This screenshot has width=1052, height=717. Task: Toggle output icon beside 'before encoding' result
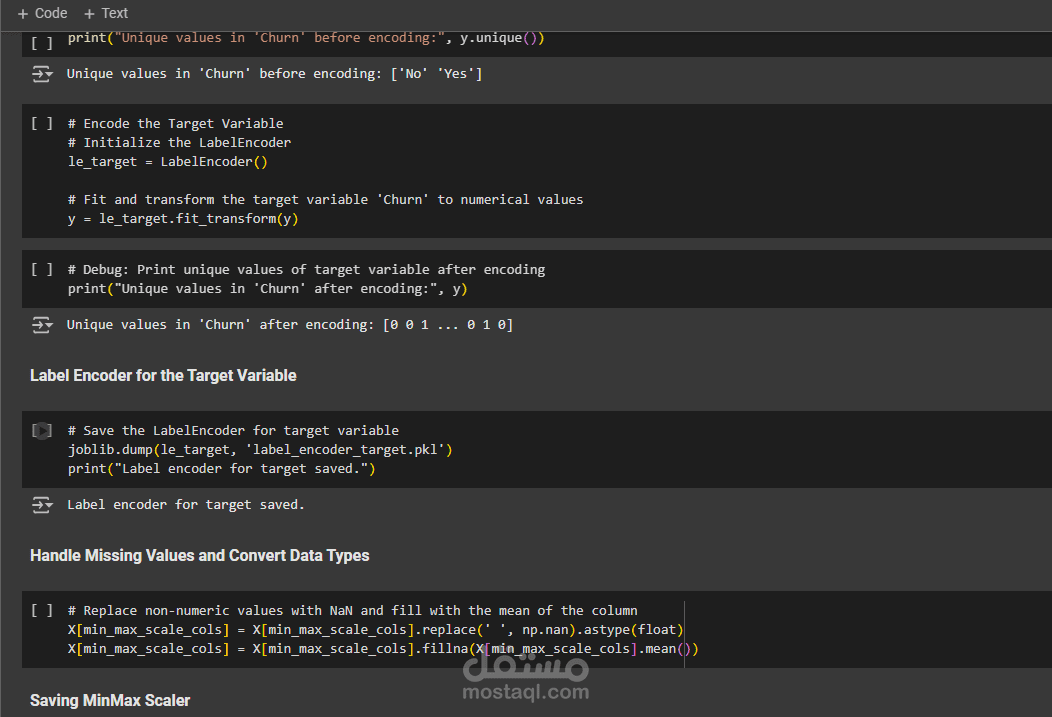coord(42,74)
